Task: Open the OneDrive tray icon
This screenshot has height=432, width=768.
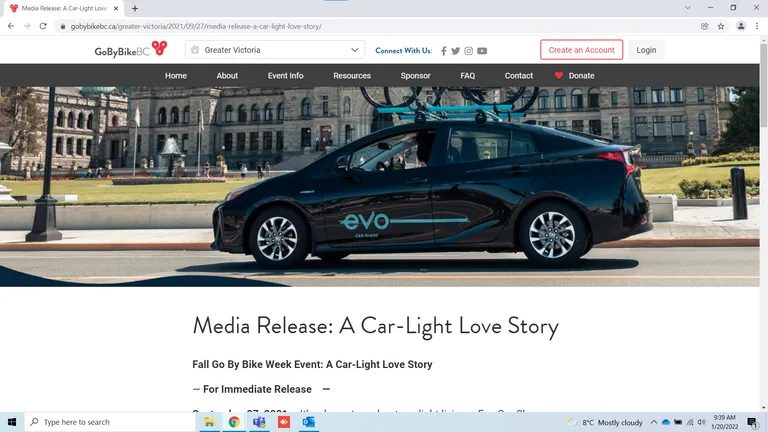Action: pyautogui.click(x=666, y=422)
